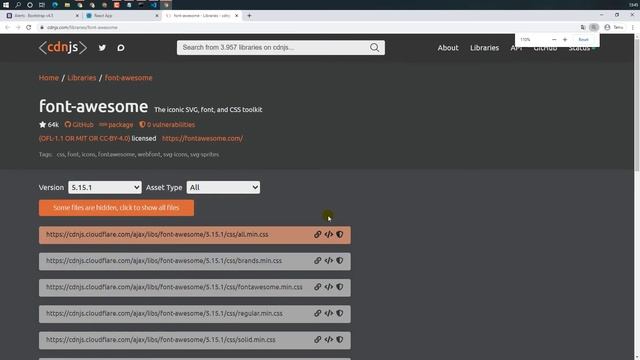
Task: Increase zoom with the plus button
Action: pyautogui.click(x=564, y=40)
